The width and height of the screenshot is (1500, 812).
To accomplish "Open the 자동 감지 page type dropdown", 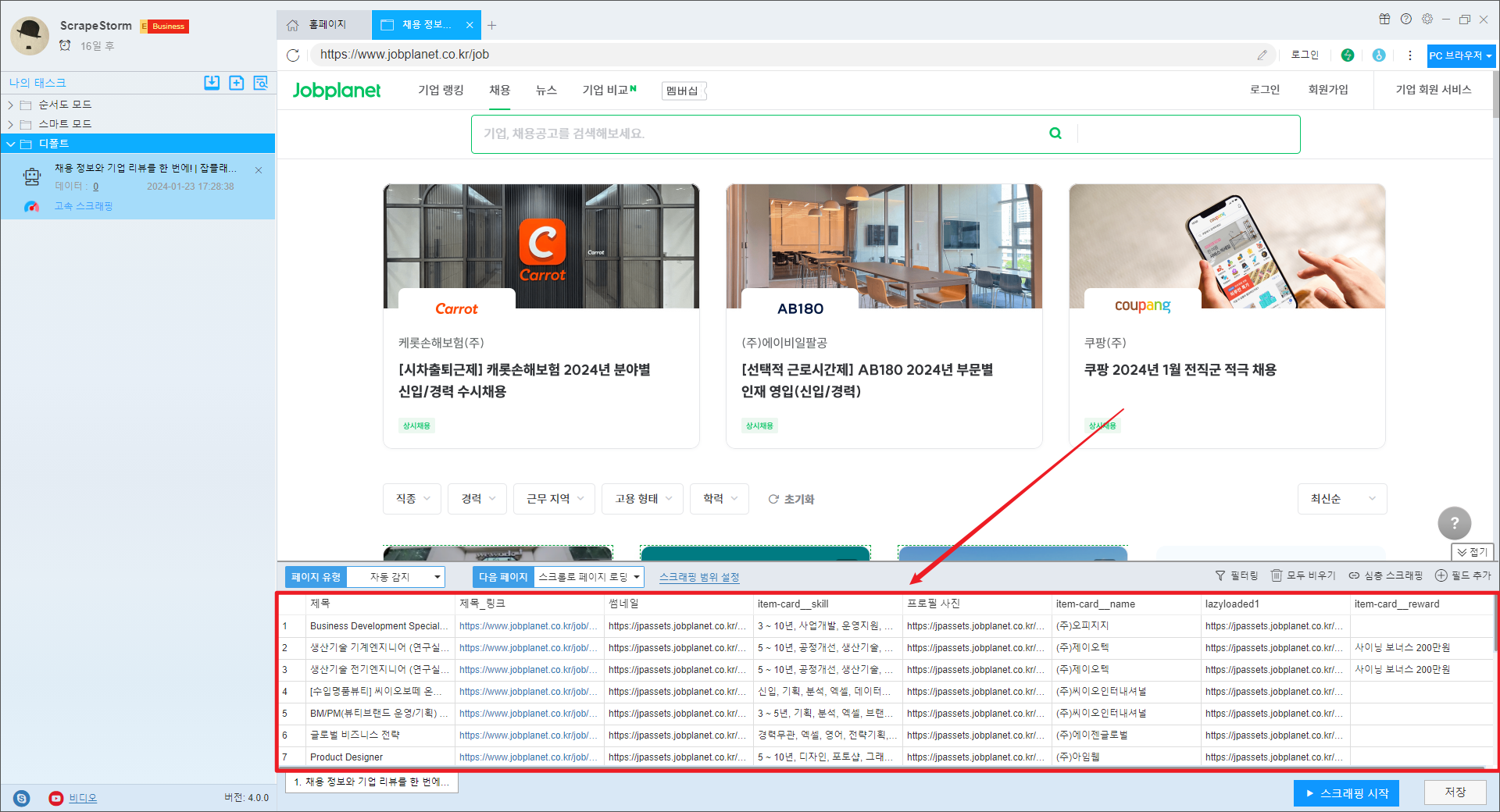I will (396, 577).
